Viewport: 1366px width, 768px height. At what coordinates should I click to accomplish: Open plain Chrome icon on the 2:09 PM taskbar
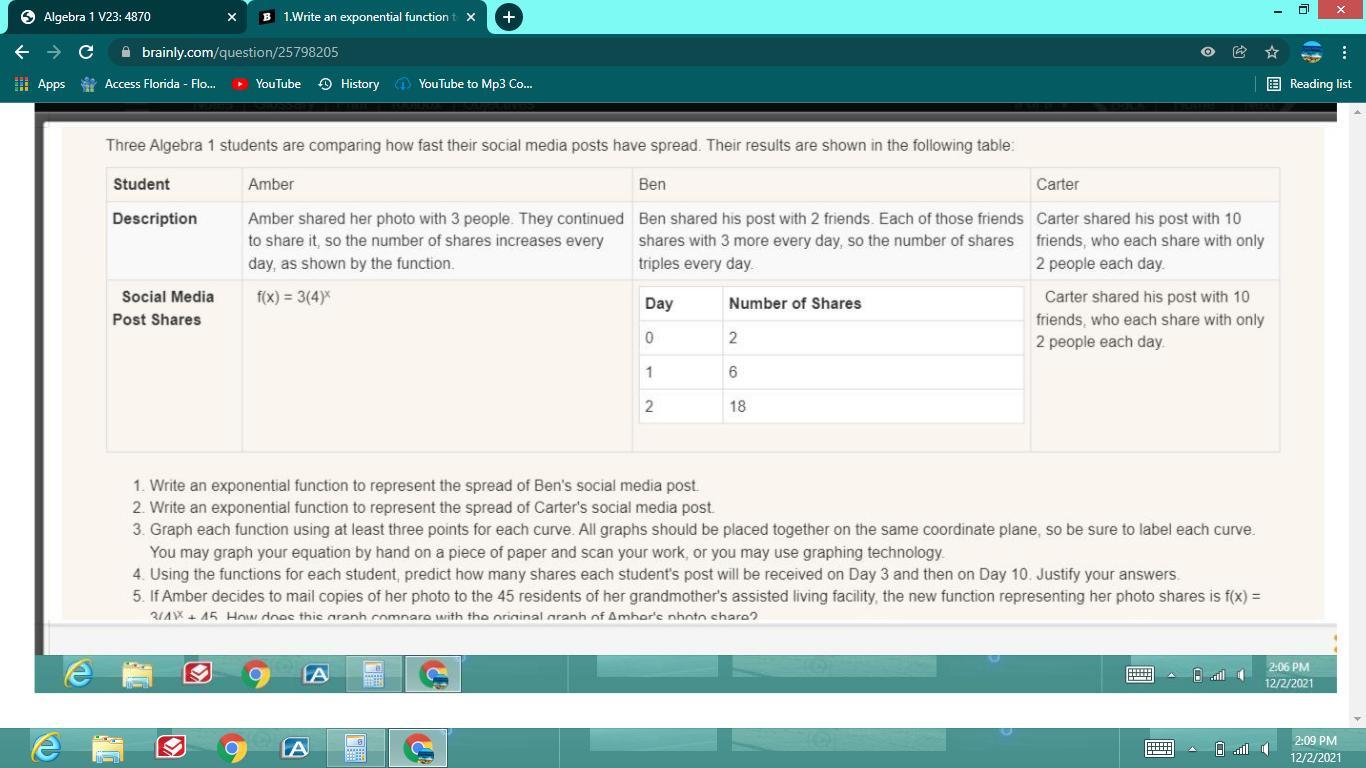[232, 747]
